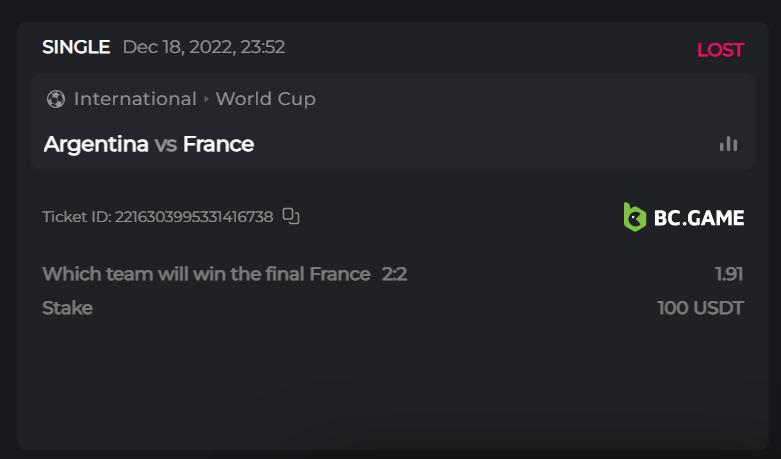This screenshot has width=781, height=459.
Task: Click the 'vs' separator in match title
Action: (x=166, y=144)
